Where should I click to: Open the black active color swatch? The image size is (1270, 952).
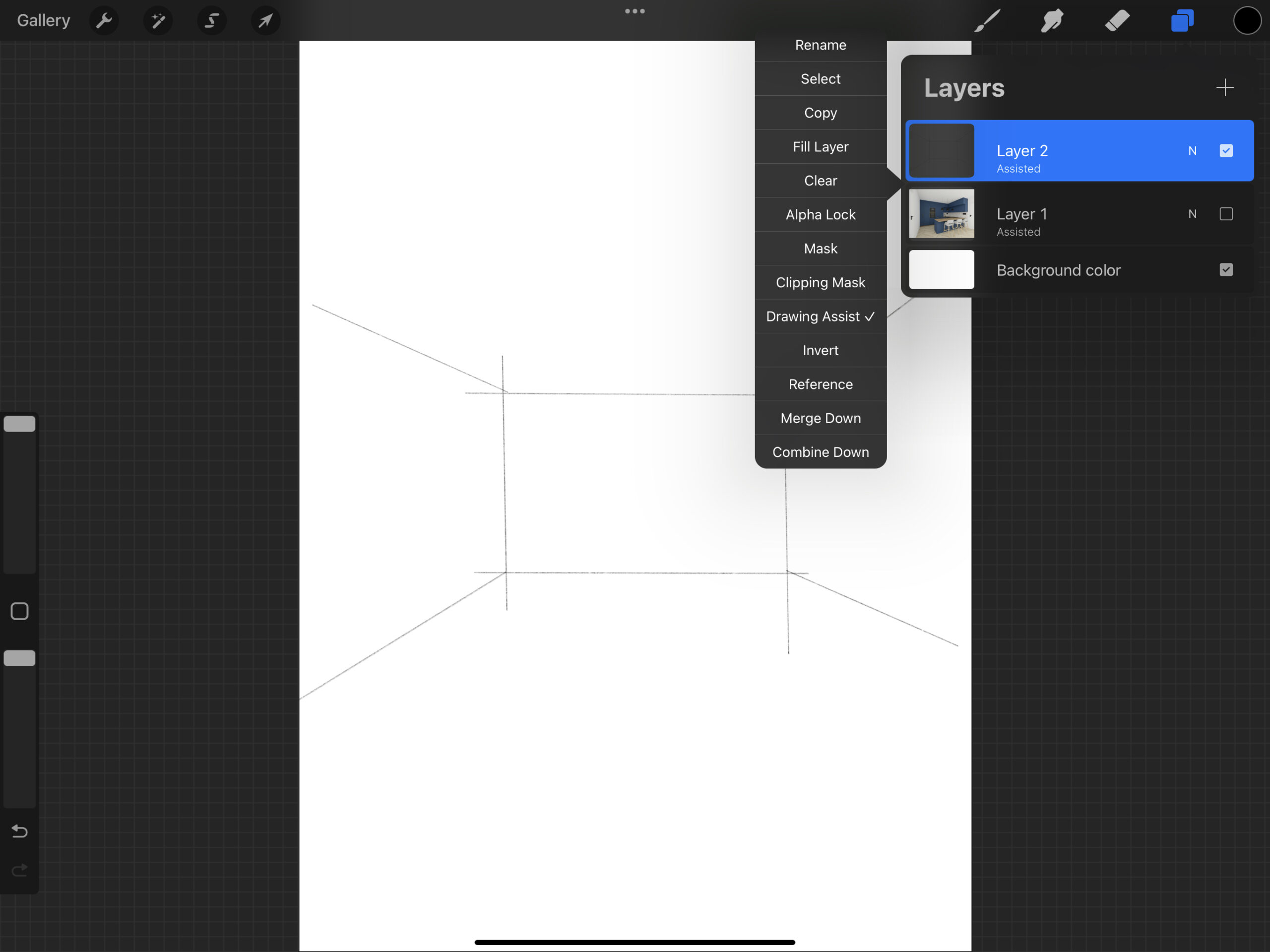tap(1247, 21)
